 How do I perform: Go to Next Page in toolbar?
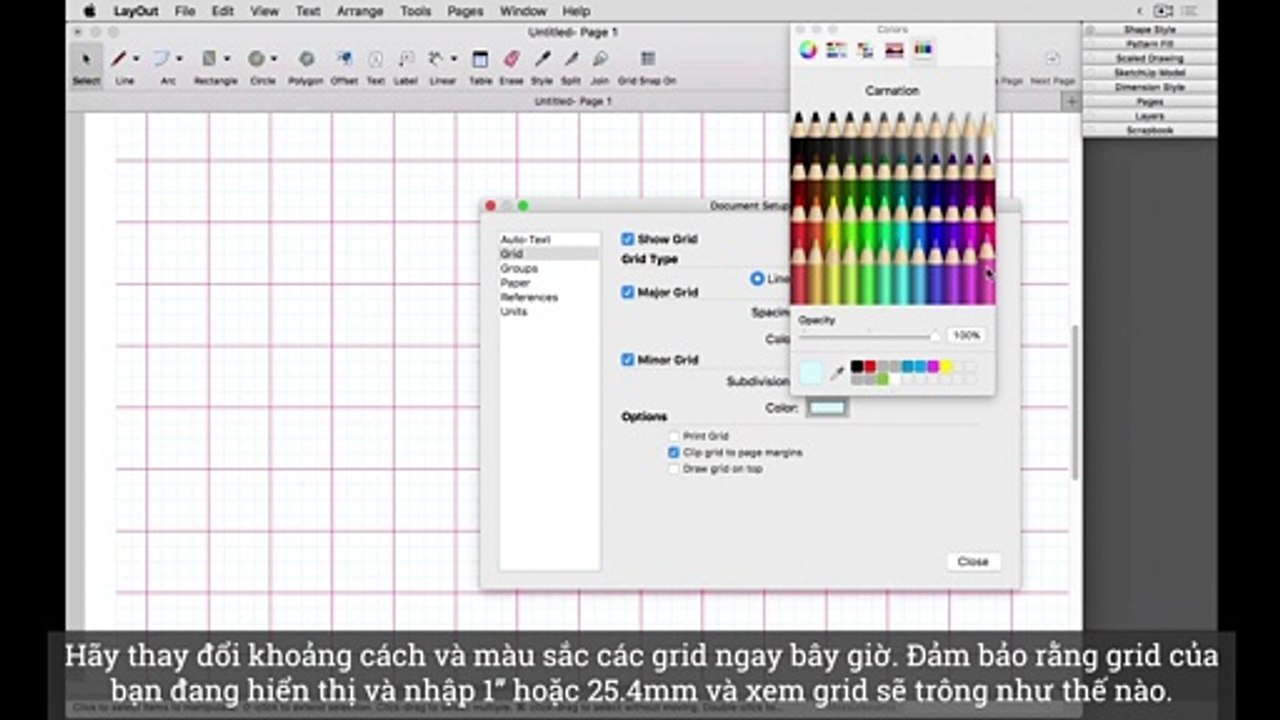(x=1052, y=59)
